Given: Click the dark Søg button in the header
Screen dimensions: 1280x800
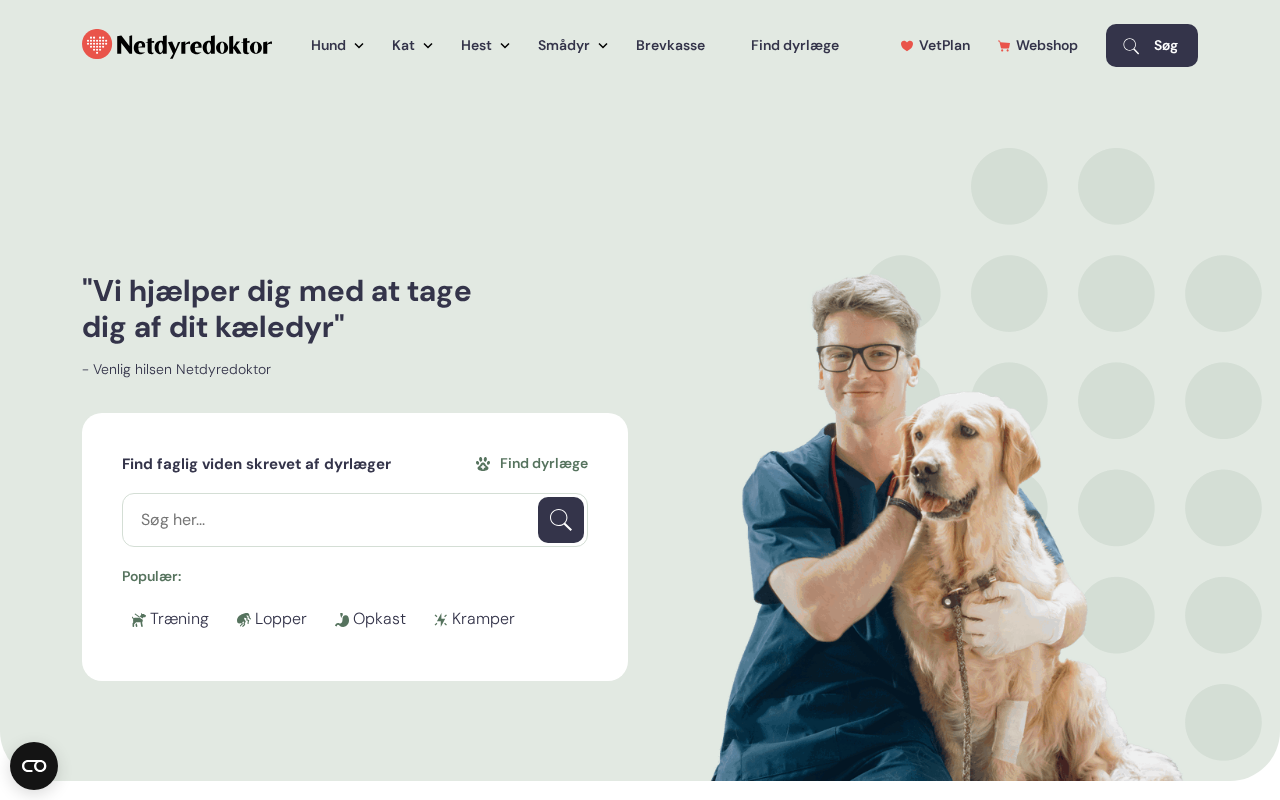Looking at the screenshot, I should (x=1152, y=45).
